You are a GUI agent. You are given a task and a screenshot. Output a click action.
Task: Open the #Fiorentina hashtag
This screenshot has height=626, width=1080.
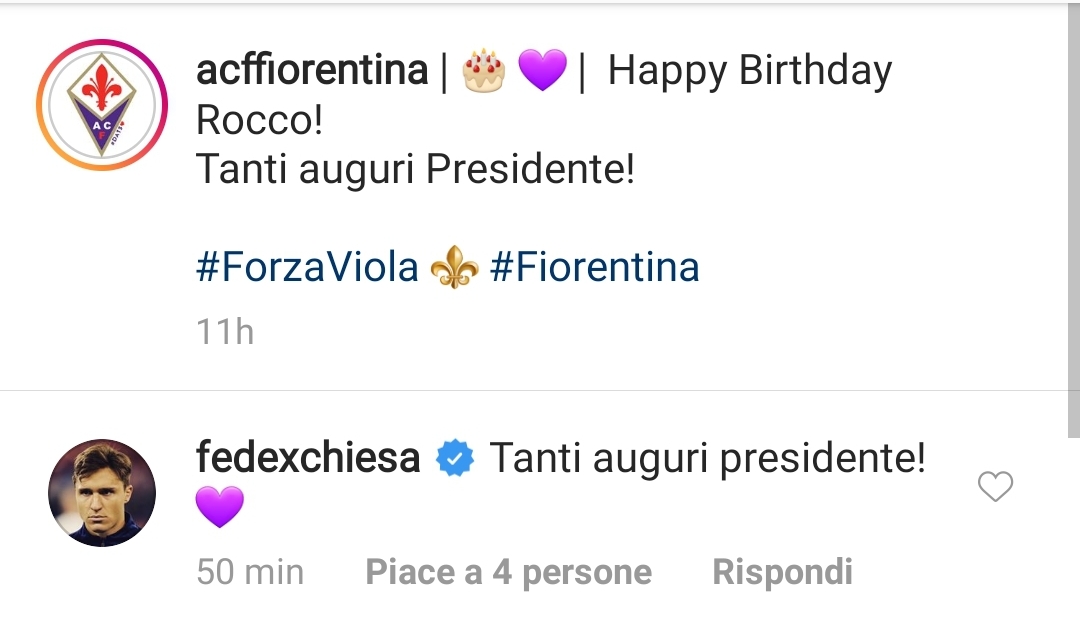tap(595, 268)
